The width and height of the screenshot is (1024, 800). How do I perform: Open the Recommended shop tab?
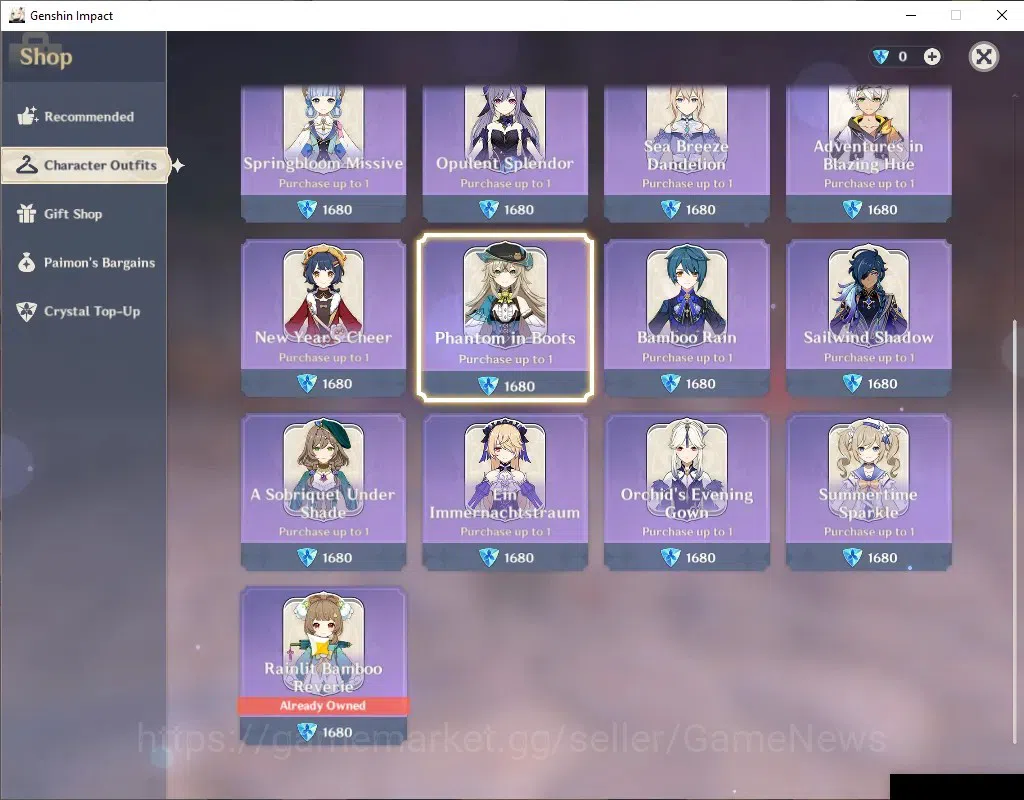coord(84,116)
